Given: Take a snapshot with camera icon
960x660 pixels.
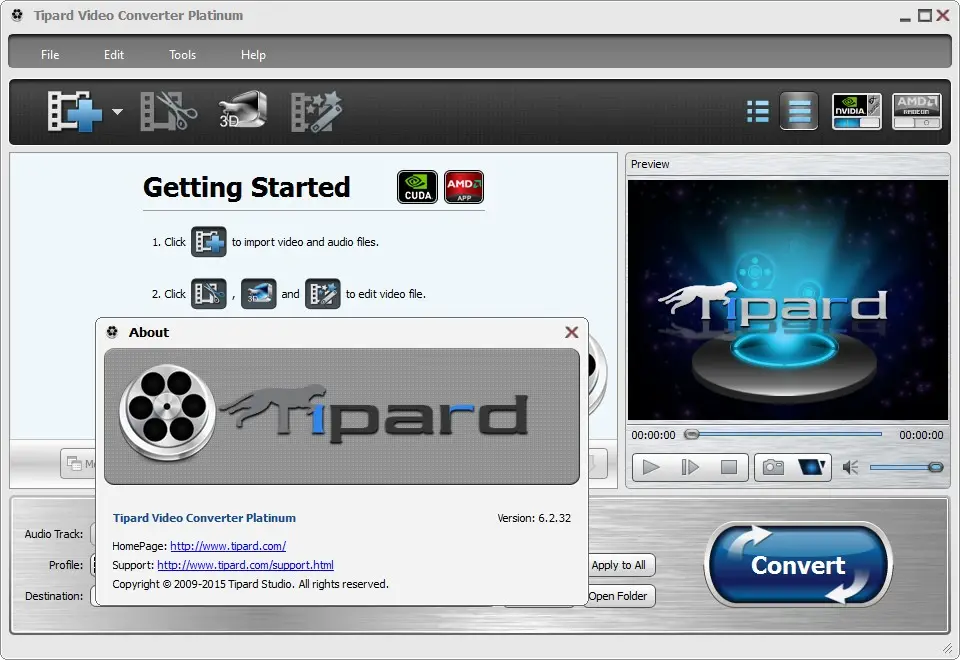Looking at the screenshot, I should (x=773, y=468).
